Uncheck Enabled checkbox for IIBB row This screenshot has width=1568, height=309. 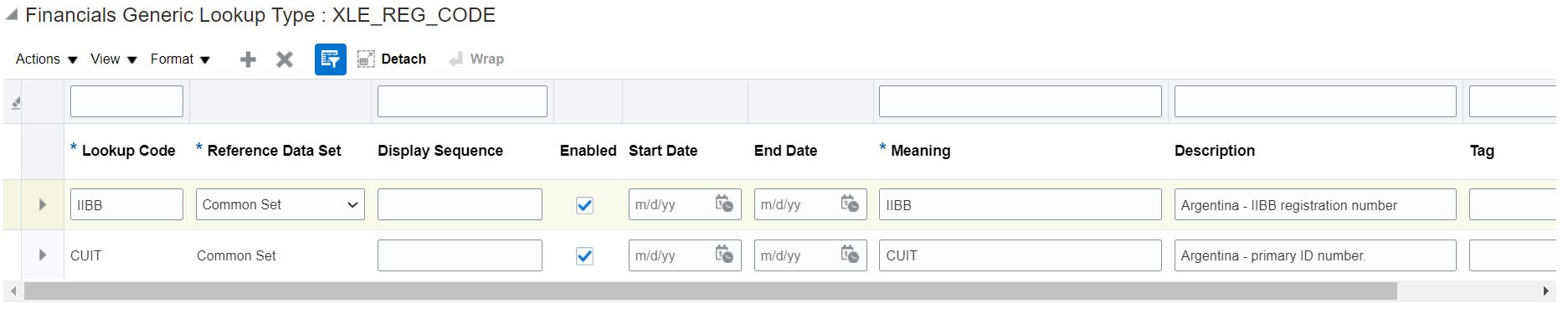(x=585, y=205)
